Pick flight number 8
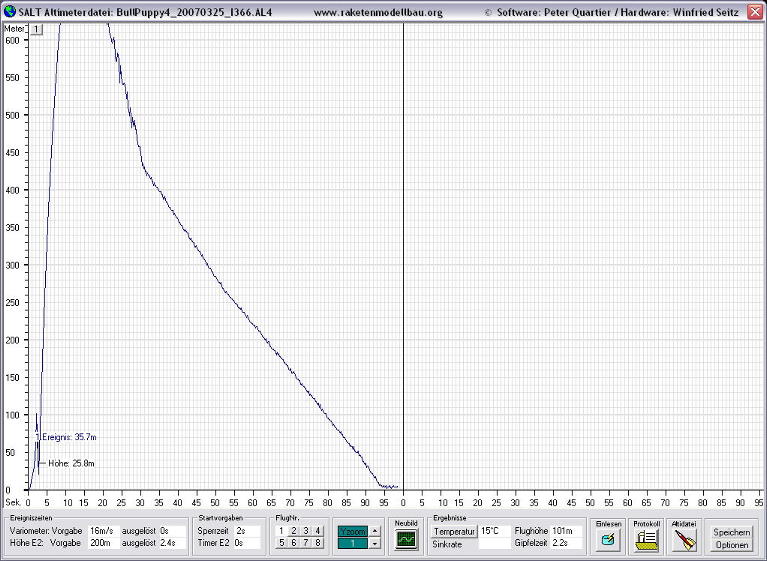The height and width of the screenshot is (561, 767). tap(318, 543)
